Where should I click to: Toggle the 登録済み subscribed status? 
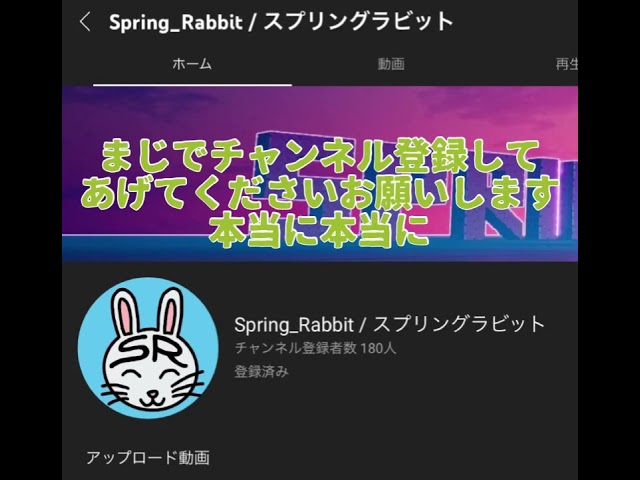pyautogui.click(x=261, y=372)
